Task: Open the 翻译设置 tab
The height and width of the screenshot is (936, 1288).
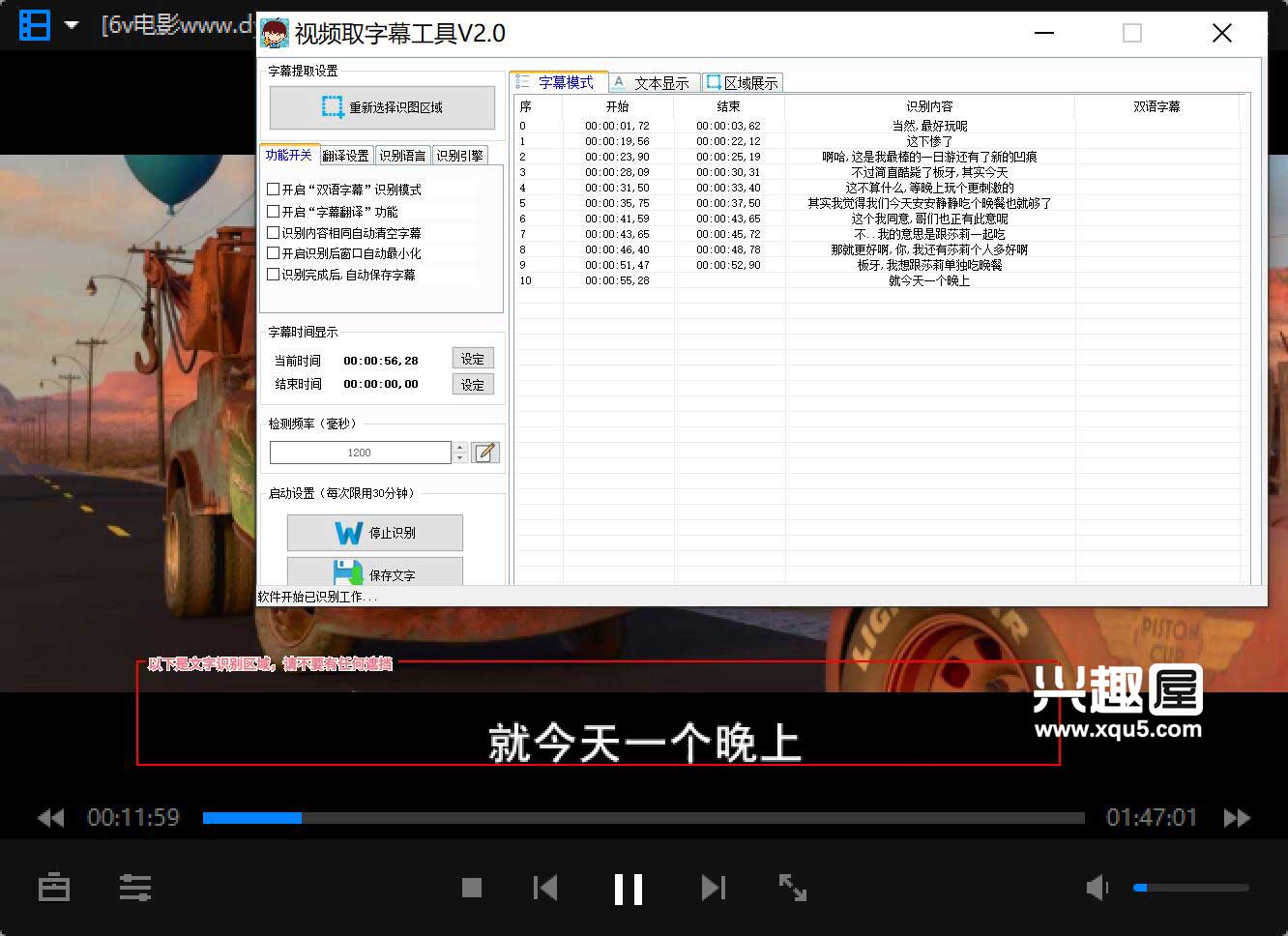Action: point(345,156)
